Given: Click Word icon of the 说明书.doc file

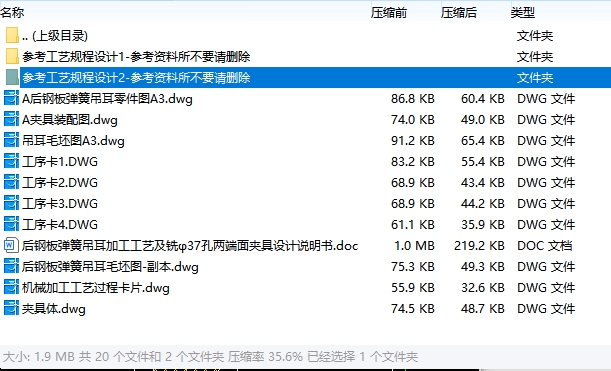Looking at the screenshot, I should click(11, 246).
